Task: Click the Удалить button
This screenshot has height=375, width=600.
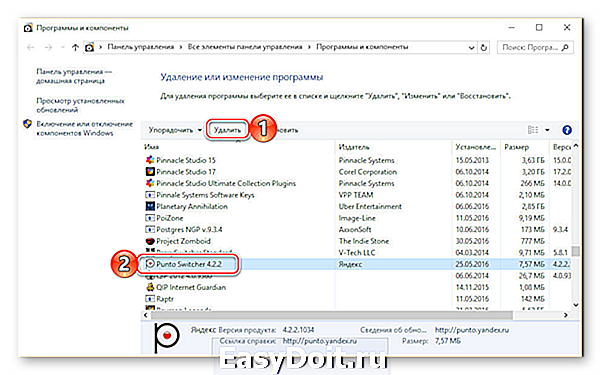Action: (227, 130)
